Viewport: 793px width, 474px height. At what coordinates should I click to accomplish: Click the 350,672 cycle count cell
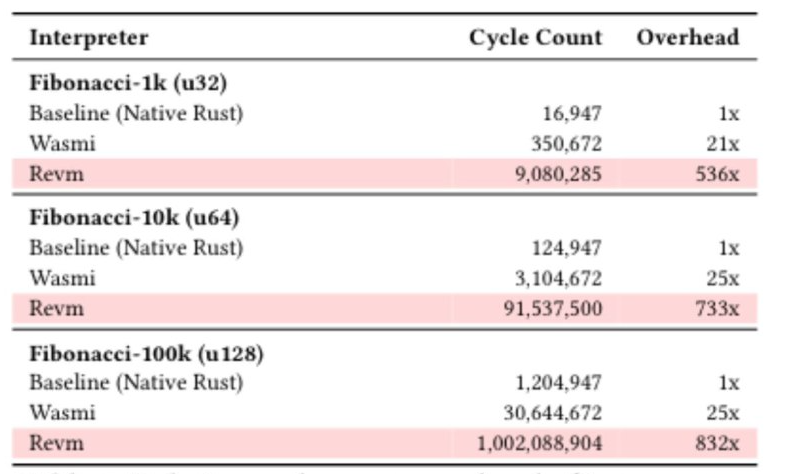pos(566,144)
